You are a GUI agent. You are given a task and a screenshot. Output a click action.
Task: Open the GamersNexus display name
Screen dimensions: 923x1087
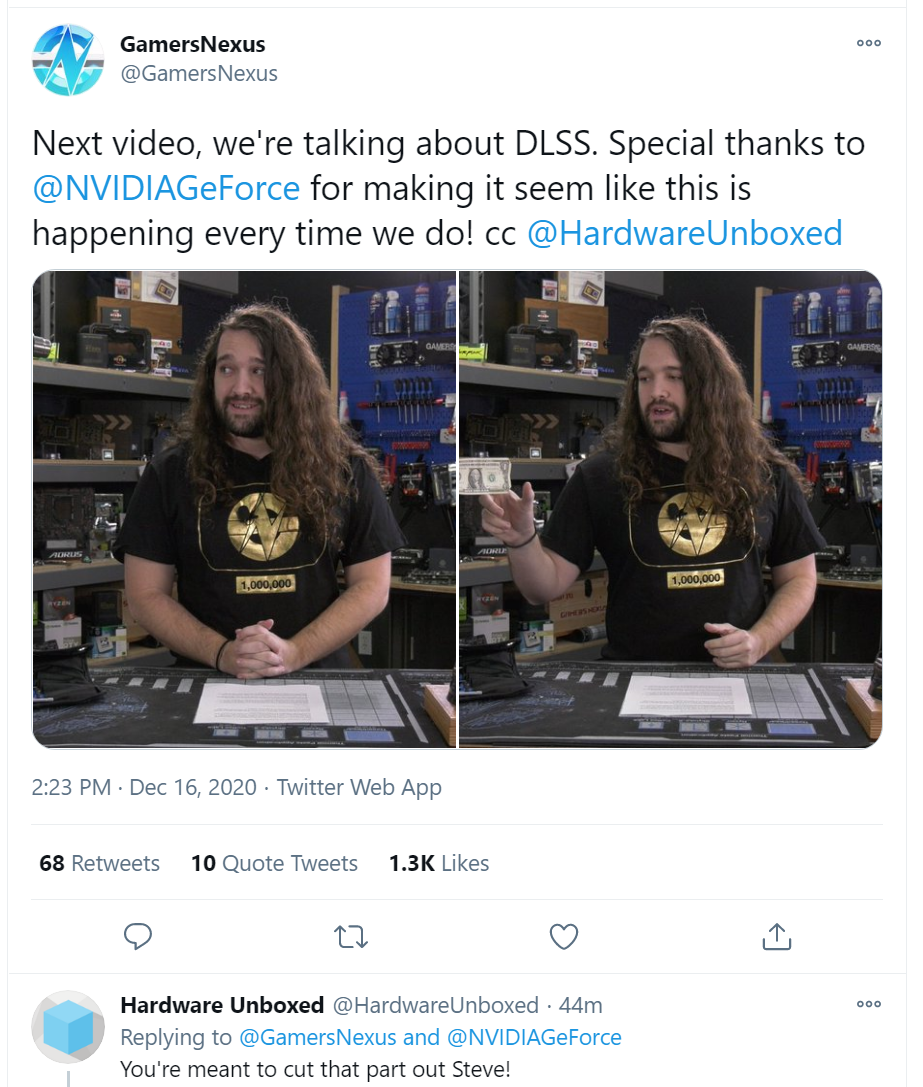[x=192, y=44]
